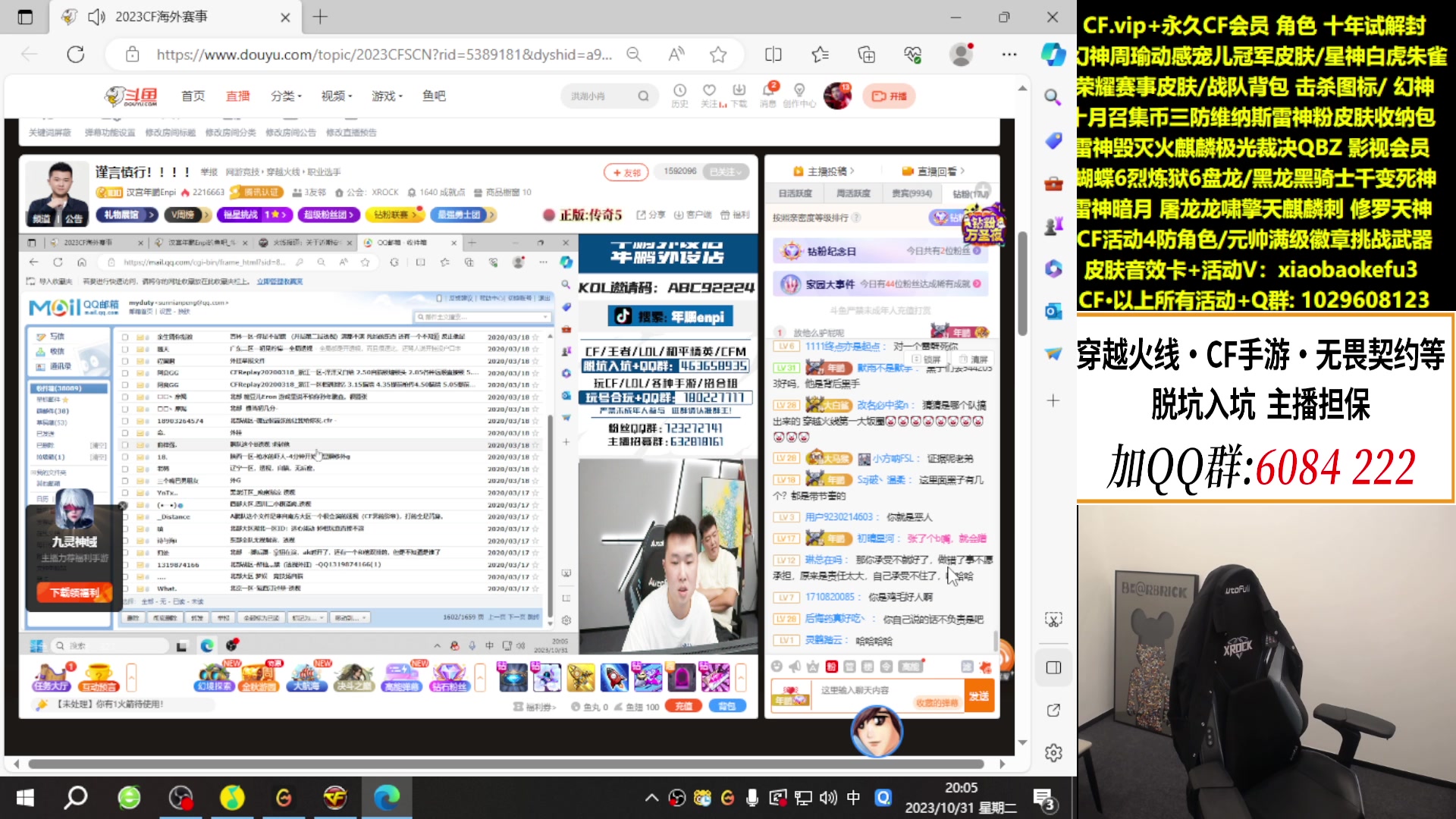Open Edge sidebar settings gear
1456x819 pixels.
coord(1053,753)
